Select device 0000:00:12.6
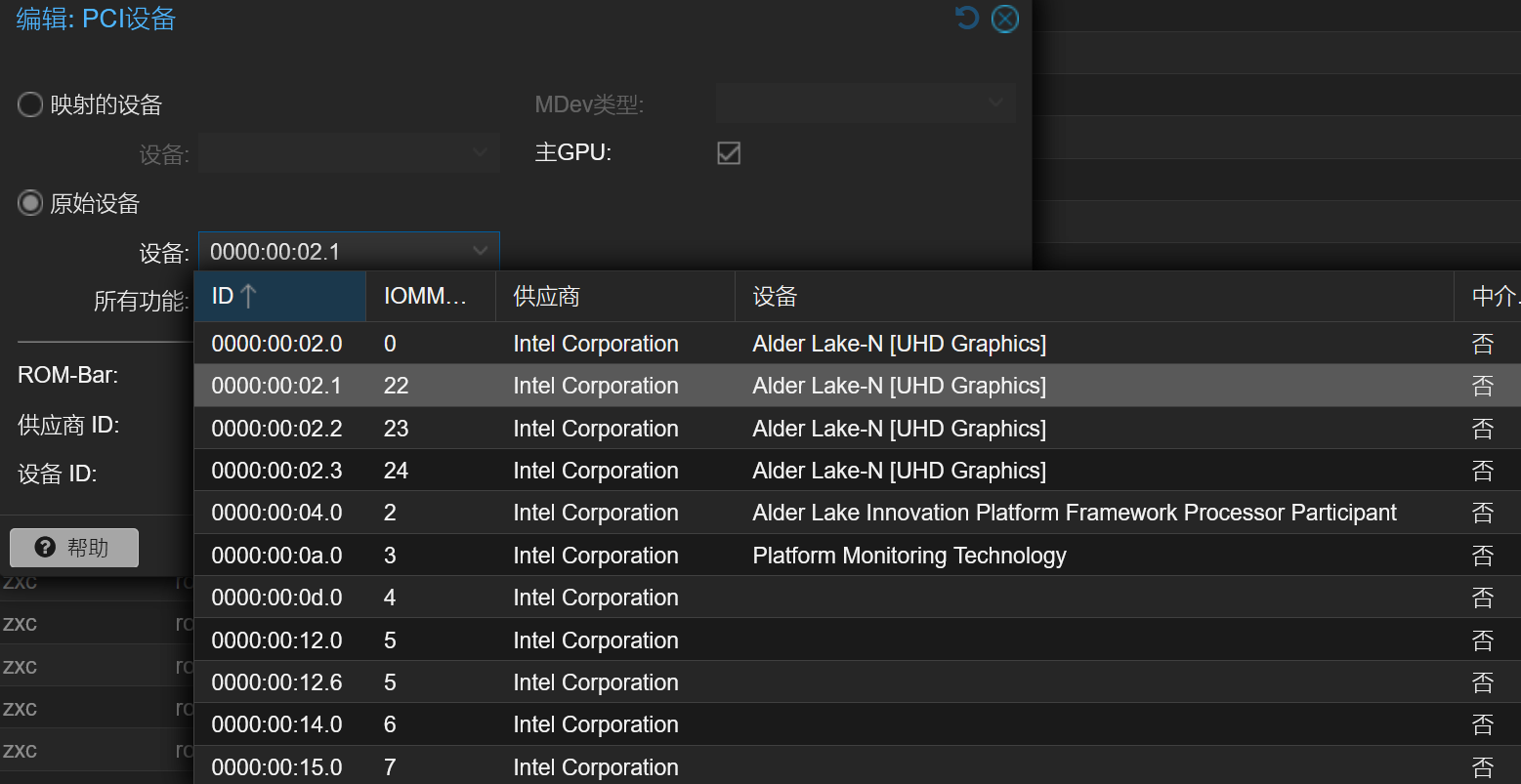This screenshot has width=1521, height=784. click(x=858, y=682)
